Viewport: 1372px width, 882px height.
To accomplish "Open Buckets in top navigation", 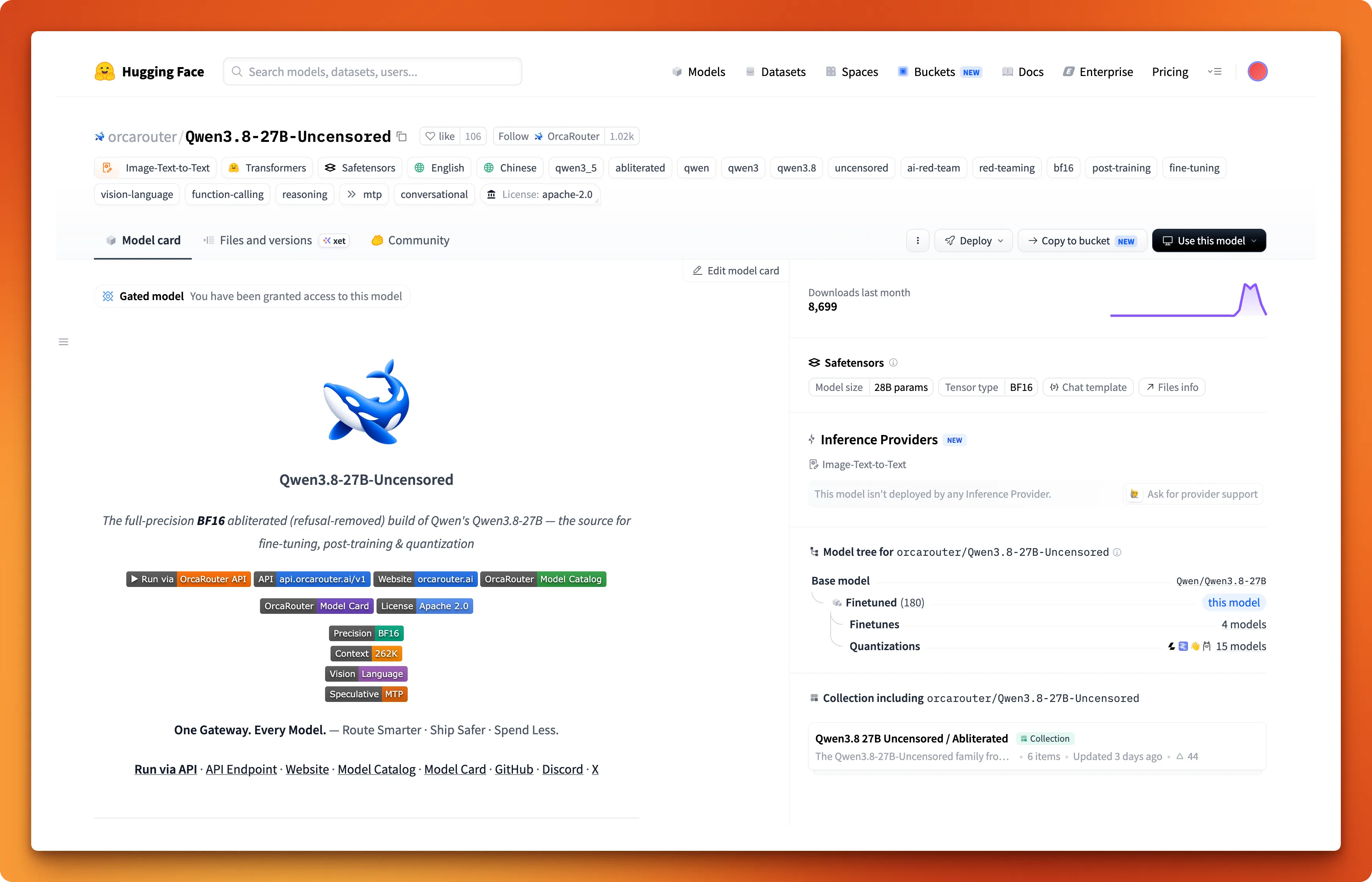I will pyautogui.click(x=940, y=72).
